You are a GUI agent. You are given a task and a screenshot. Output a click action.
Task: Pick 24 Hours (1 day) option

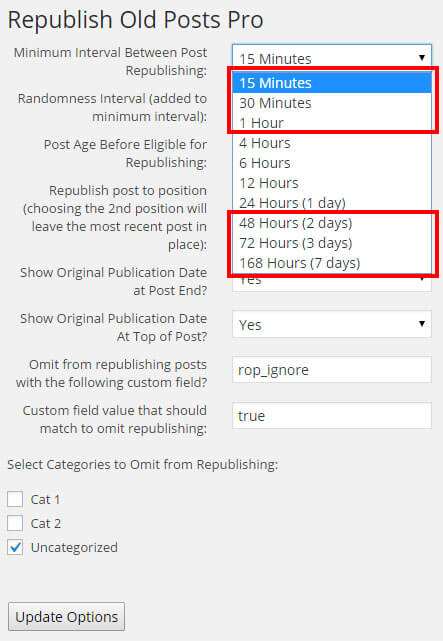pyautogui.click(x=332, y=203)
